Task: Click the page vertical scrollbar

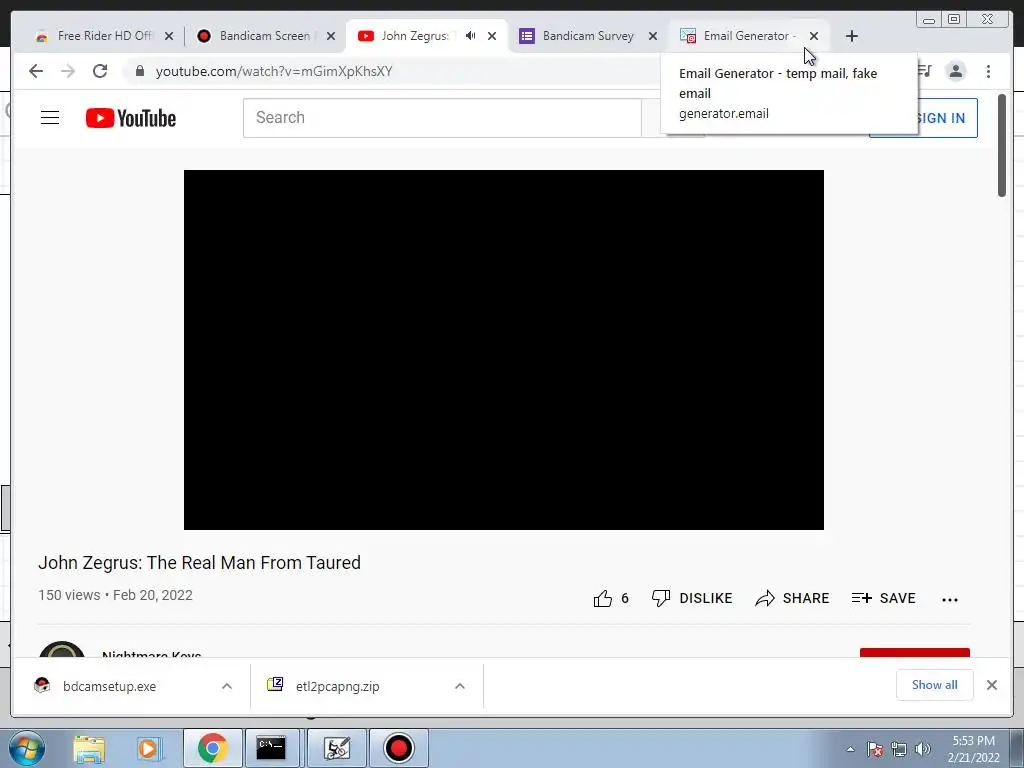Action: pos(1002,145)
